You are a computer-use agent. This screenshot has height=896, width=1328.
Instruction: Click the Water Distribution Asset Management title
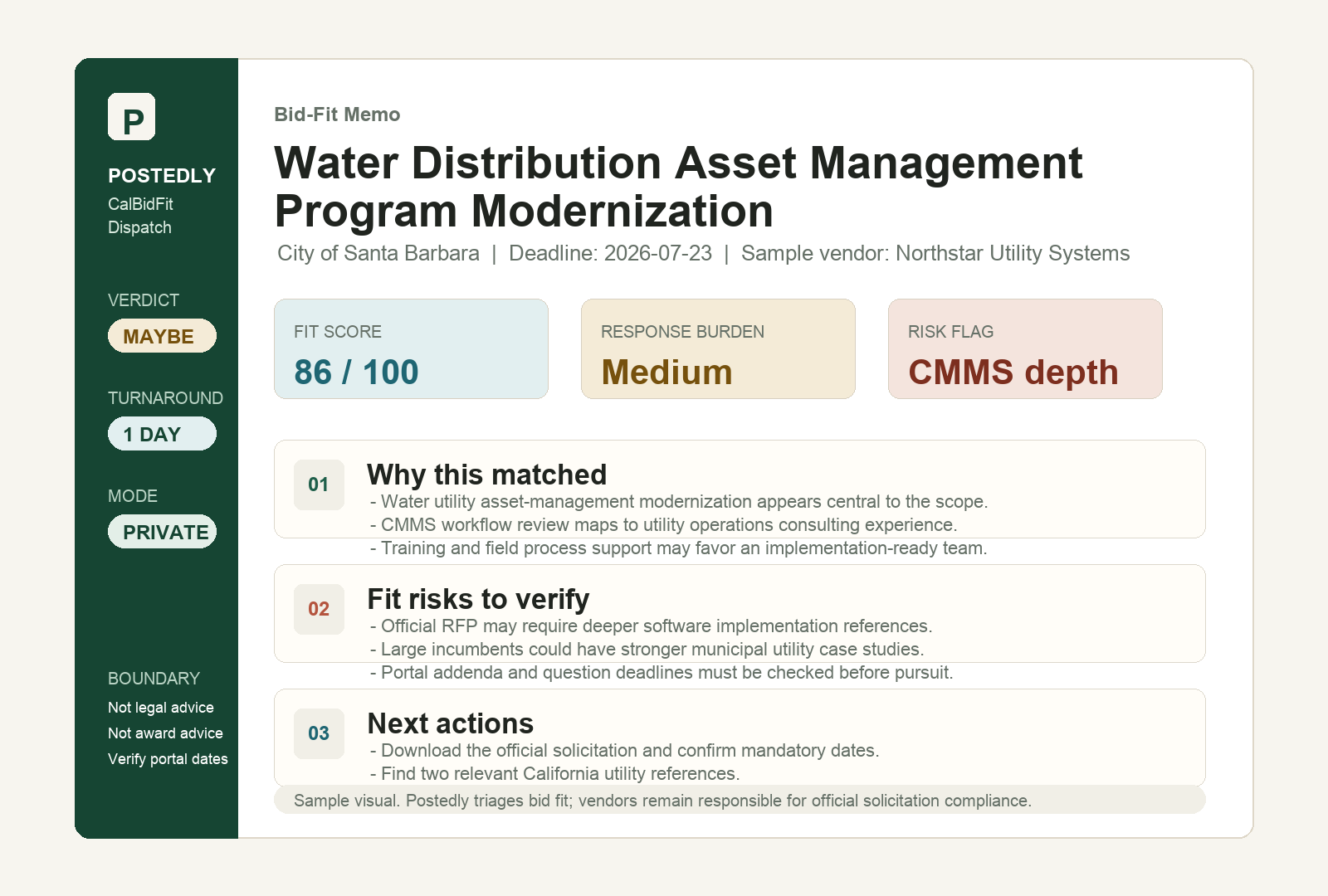click(678, 187)
